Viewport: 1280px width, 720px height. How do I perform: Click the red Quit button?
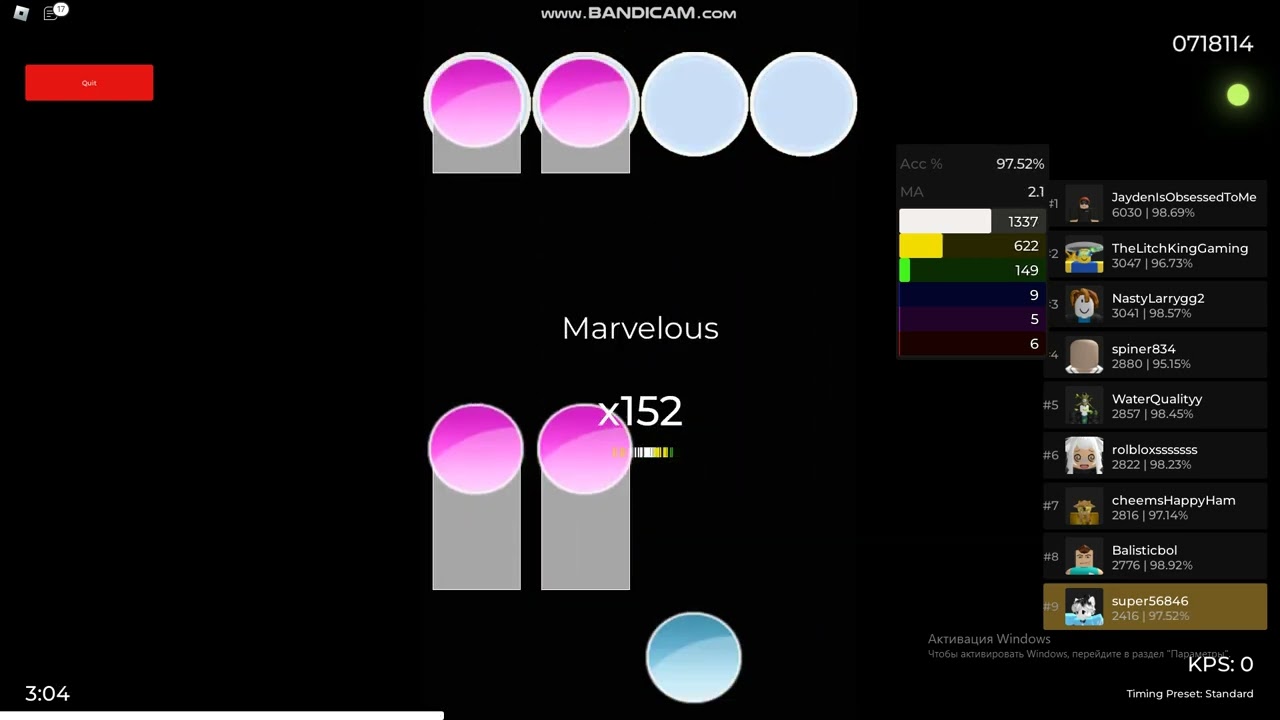pos(89,83)
